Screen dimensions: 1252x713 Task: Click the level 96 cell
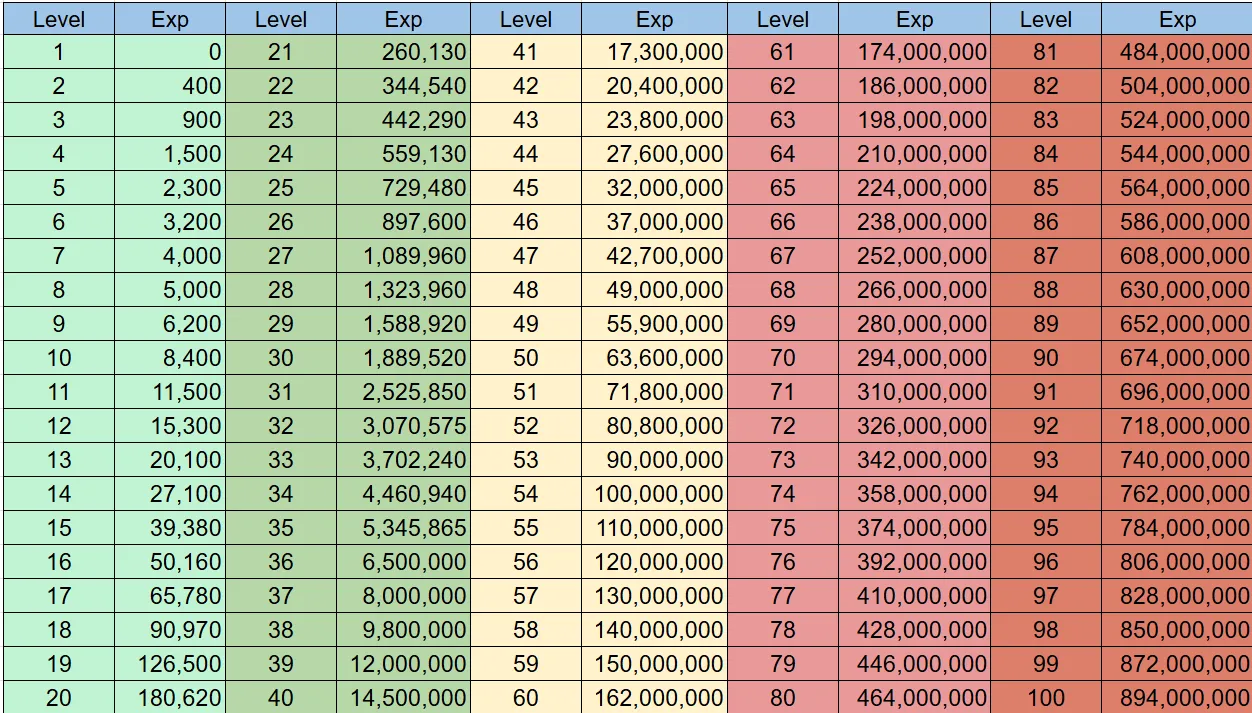pyautogui.click(x=1045, y=562)
